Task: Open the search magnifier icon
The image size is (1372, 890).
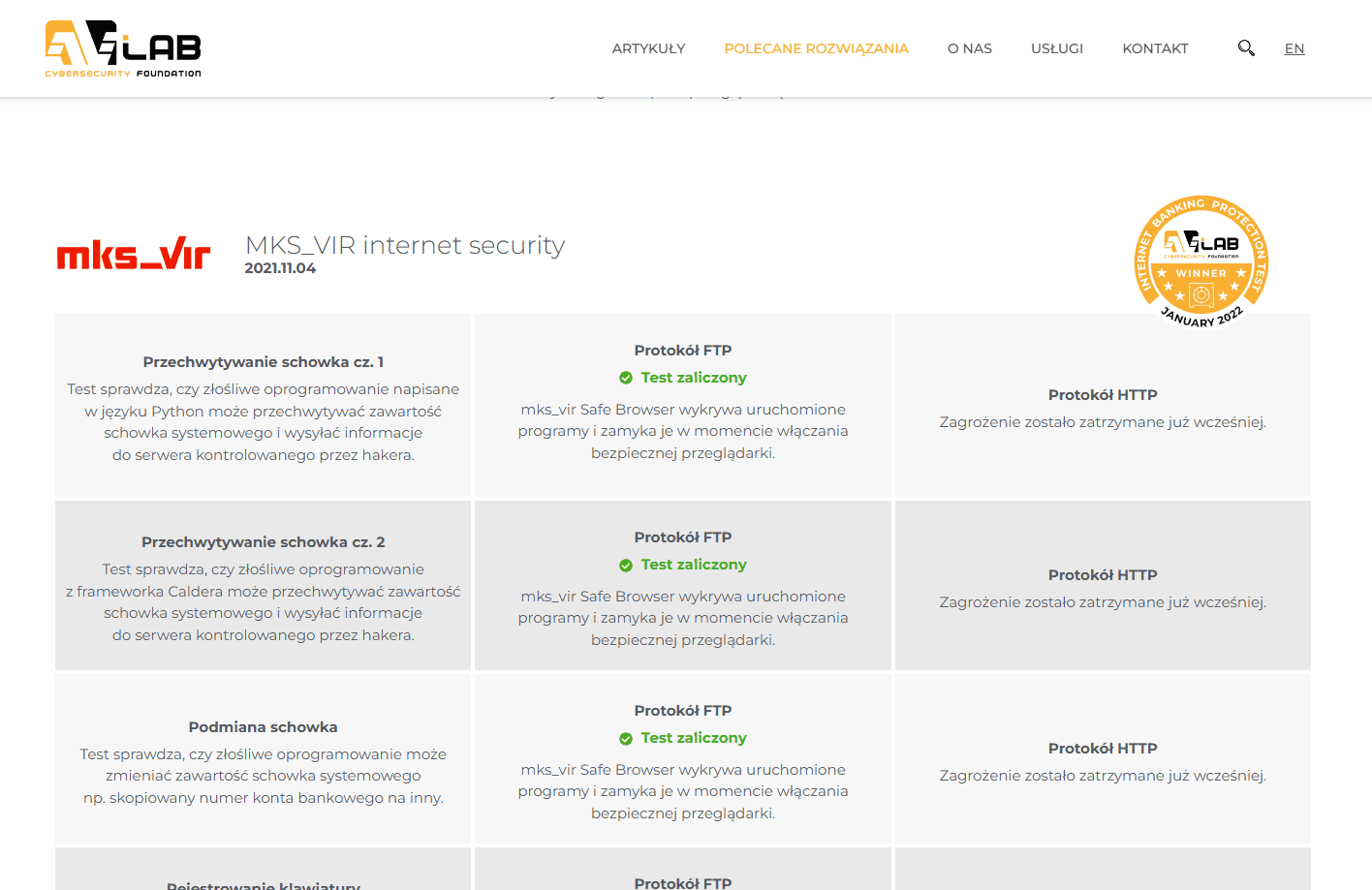Action: coord(1246,48)
